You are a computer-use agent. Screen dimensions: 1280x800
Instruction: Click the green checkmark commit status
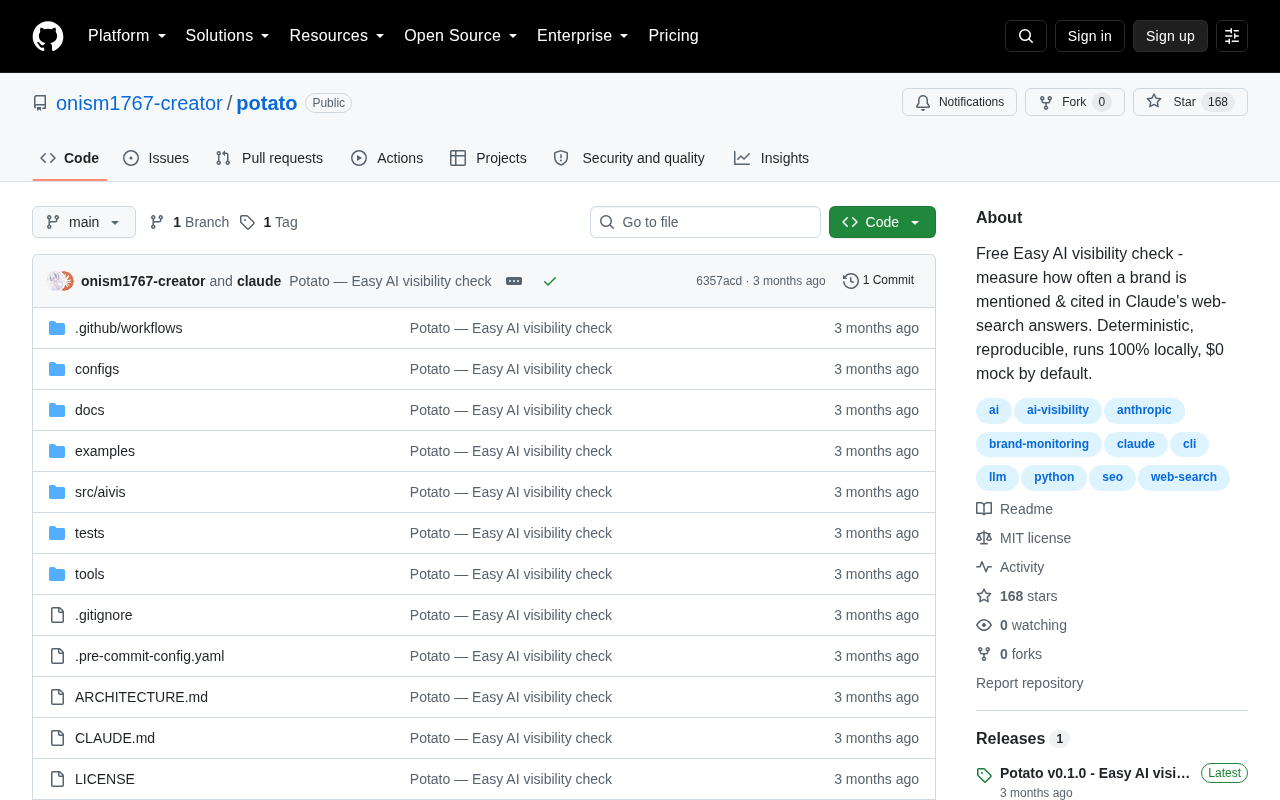(x=550, y=281)
